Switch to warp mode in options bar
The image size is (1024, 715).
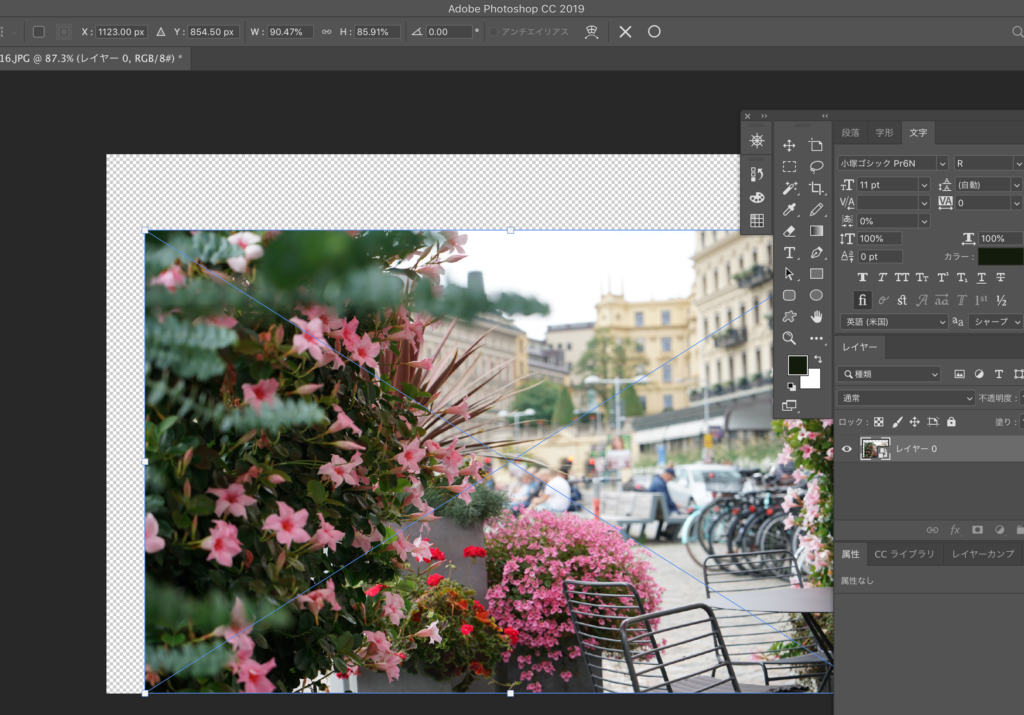(x=591, y=32)
